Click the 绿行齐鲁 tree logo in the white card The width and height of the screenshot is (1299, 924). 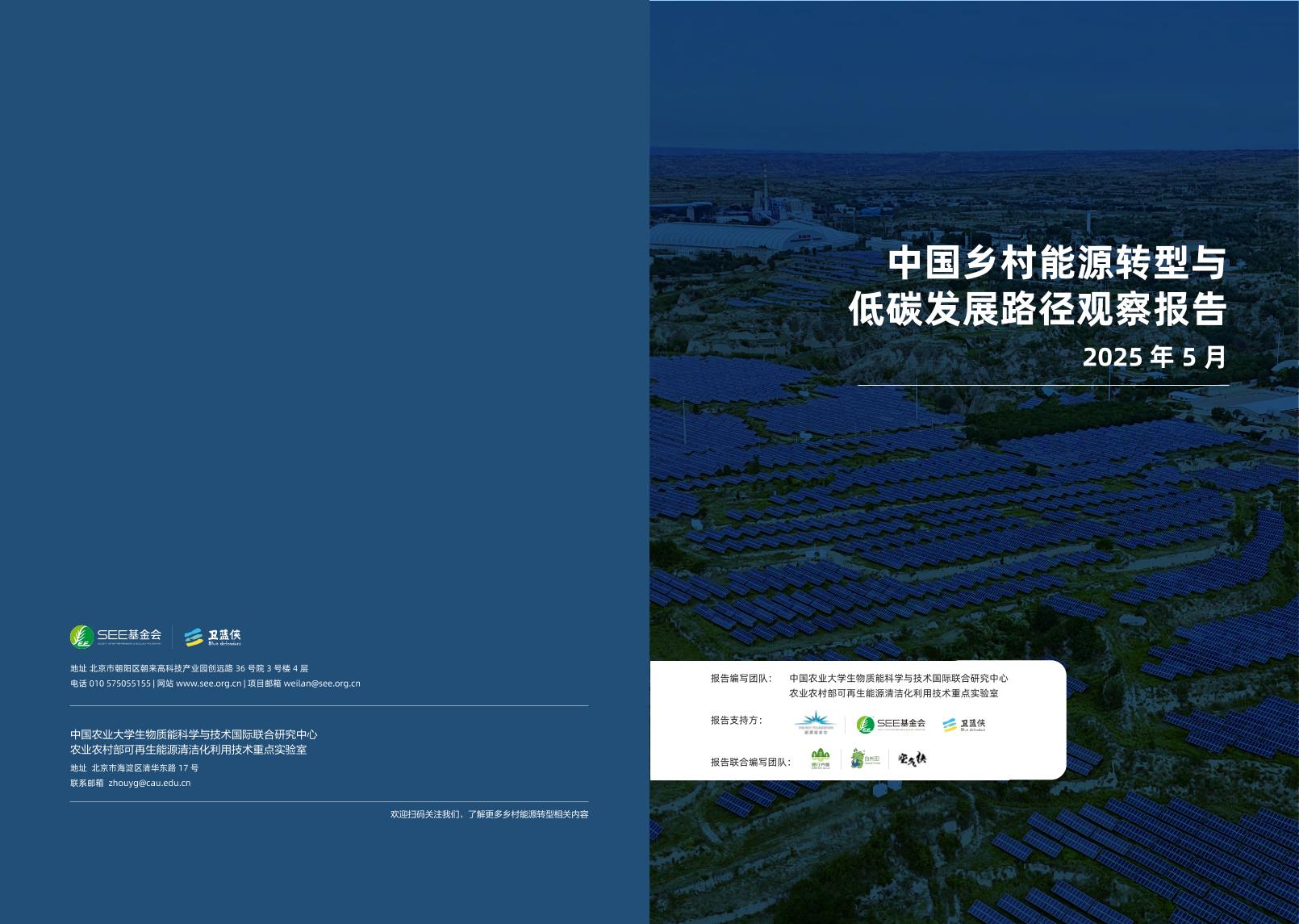point(821,759)
